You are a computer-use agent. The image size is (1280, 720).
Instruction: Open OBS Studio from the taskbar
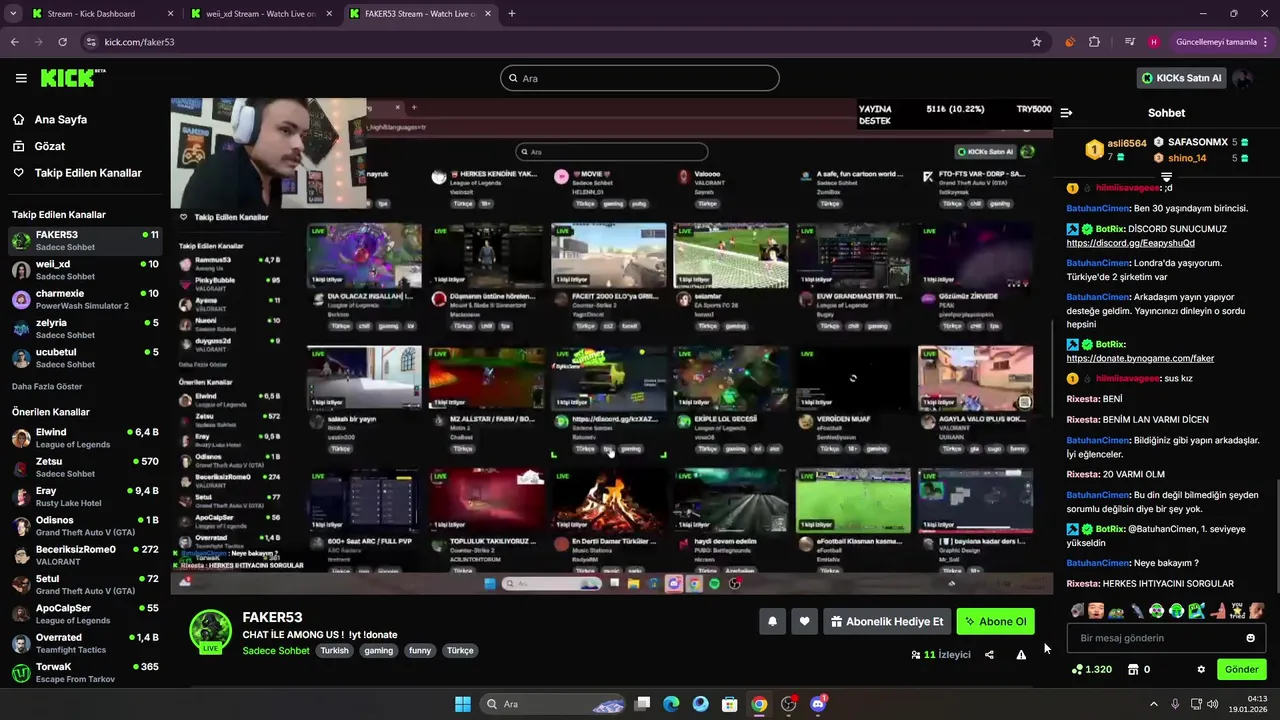pyautogui.click(x=789, y=704)
